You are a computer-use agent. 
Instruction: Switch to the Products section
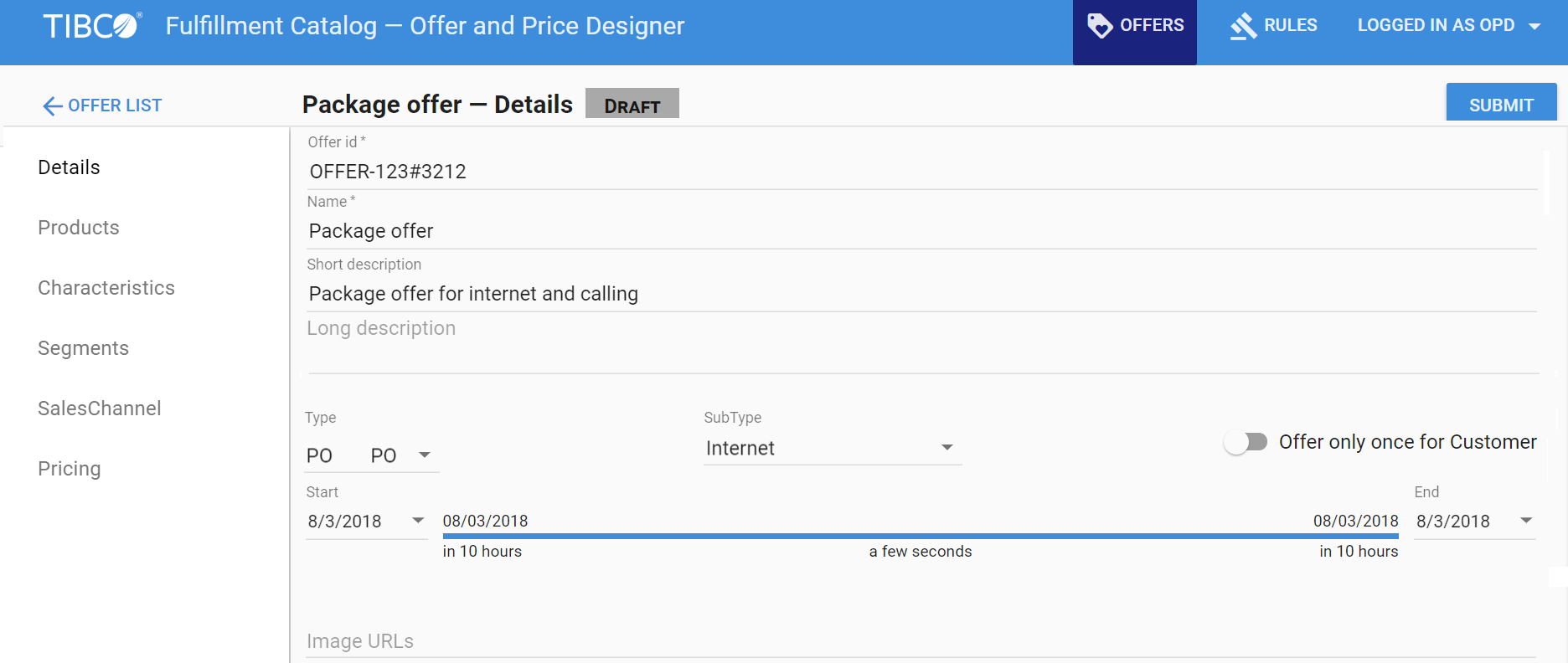79,228
